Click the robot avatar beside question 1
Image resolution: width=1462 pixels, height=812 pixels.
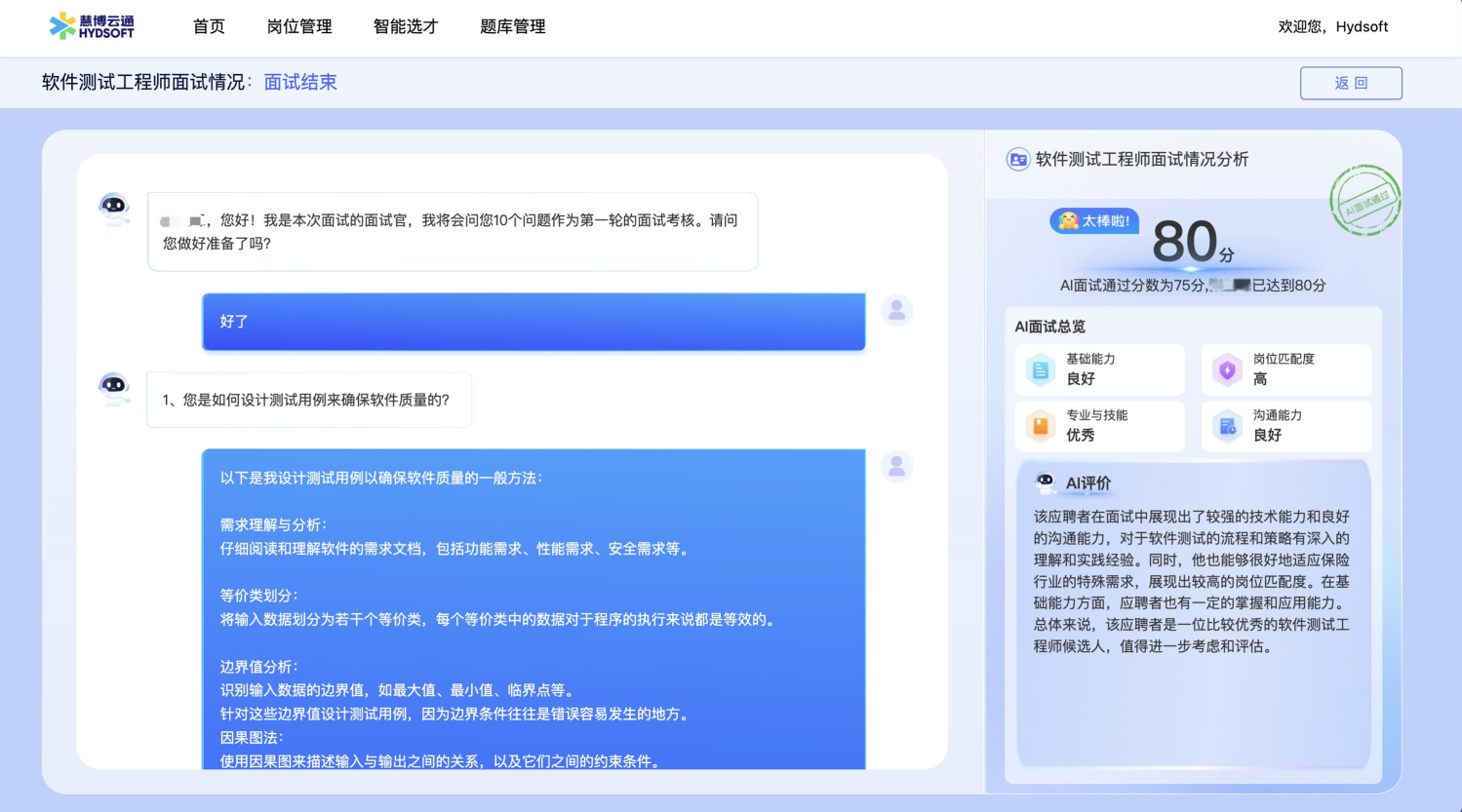coord(114,387)
